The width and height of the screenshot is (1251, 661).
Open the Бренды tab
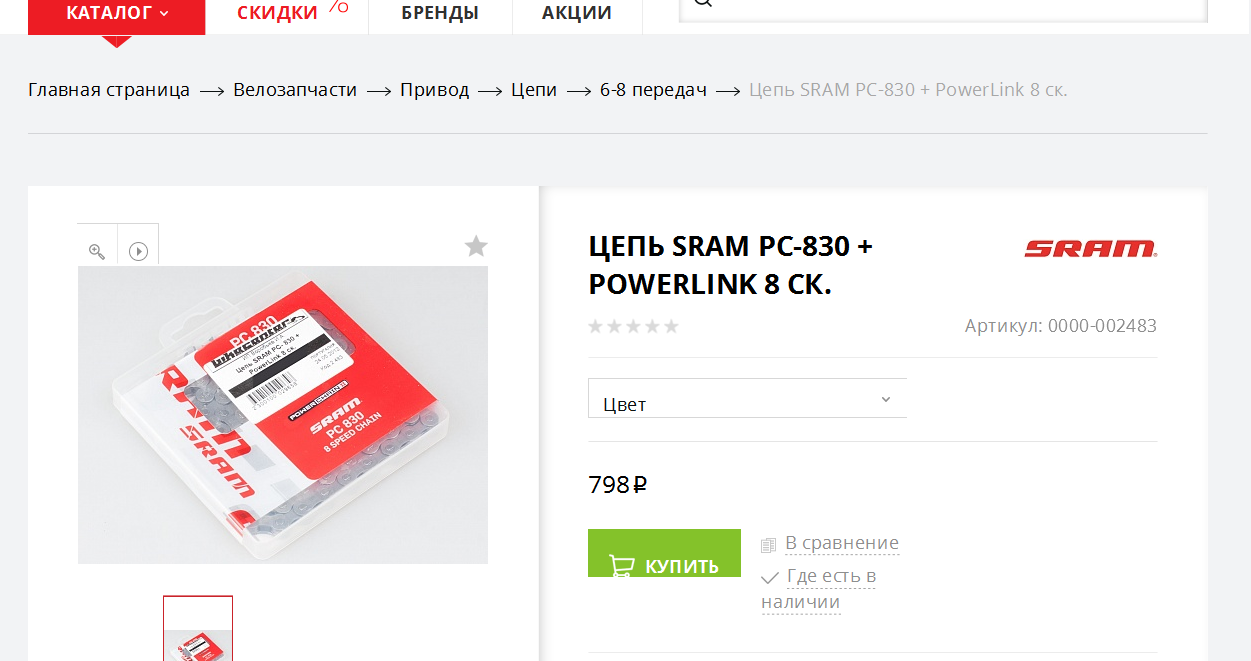click(440, 14)
